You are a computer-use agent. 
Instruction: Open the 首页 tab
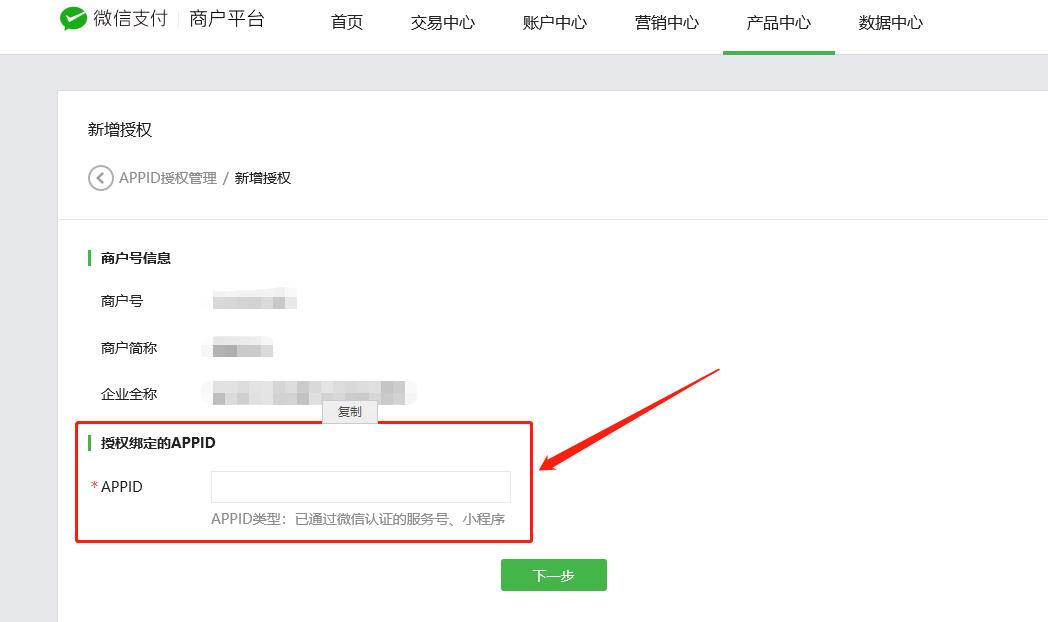tap(347, 23)
